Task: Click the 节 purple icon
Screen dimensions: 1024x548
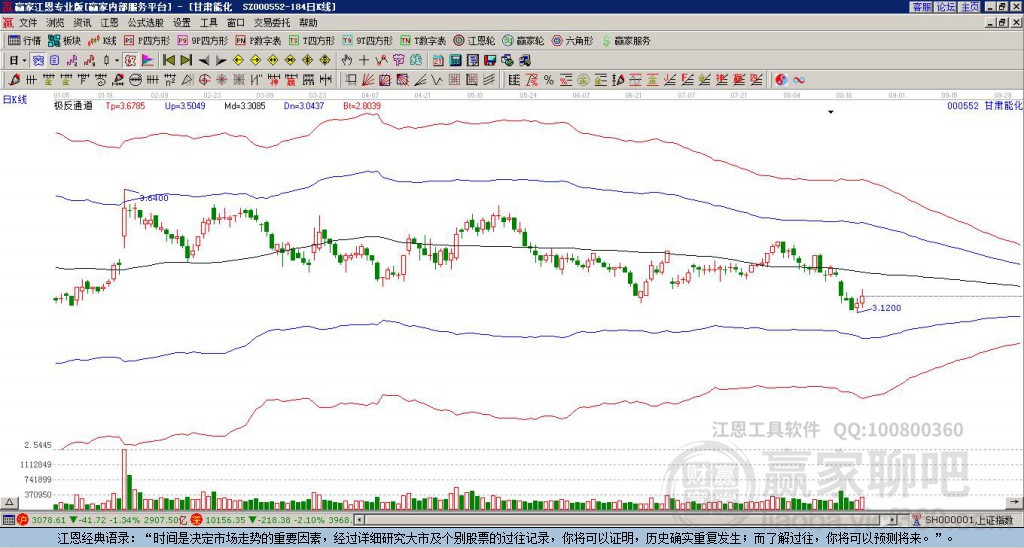Action: click(x=398, y=60)
